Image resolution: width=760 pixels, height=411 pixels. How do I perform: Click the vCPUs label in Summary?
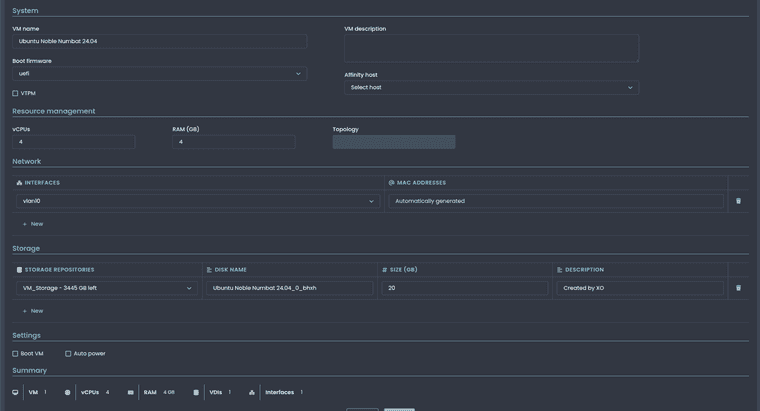pos(90,392)
